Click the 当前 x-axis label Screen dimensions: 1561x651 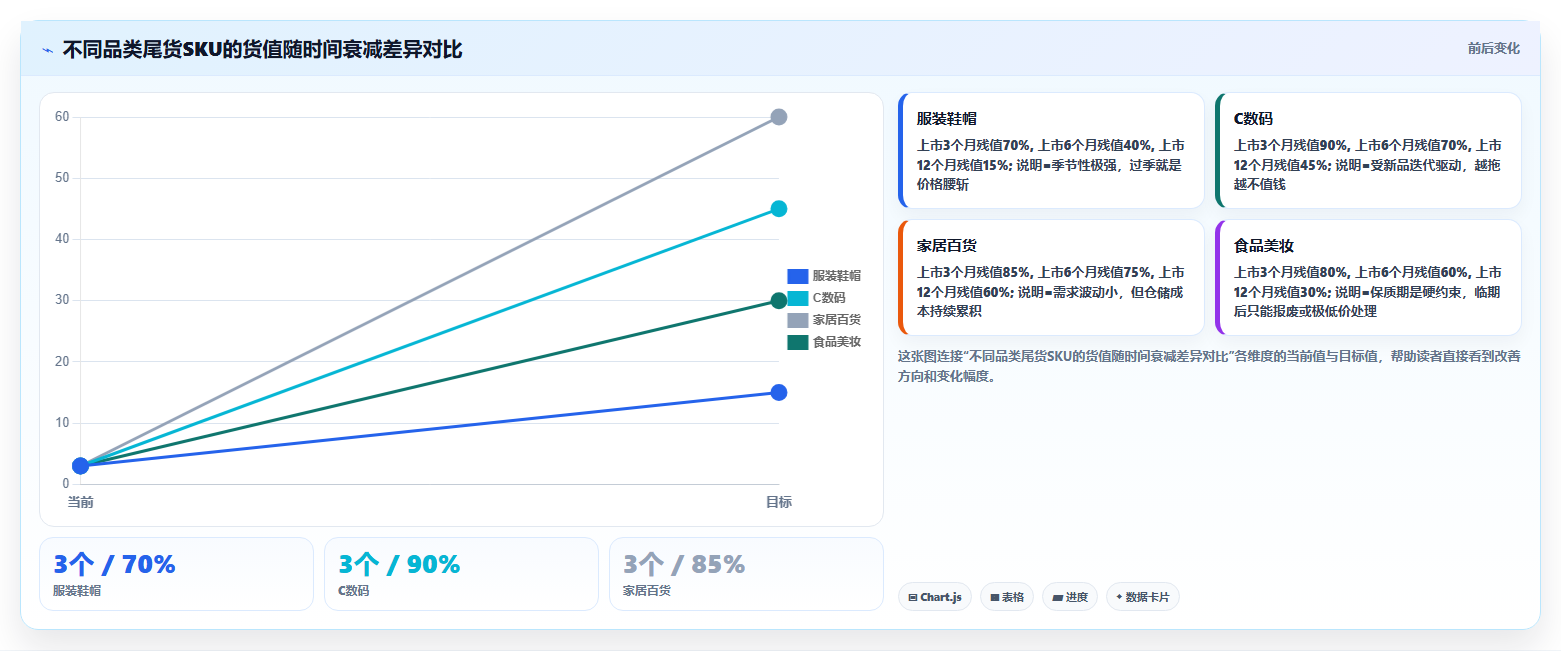[x=81, y=502]
